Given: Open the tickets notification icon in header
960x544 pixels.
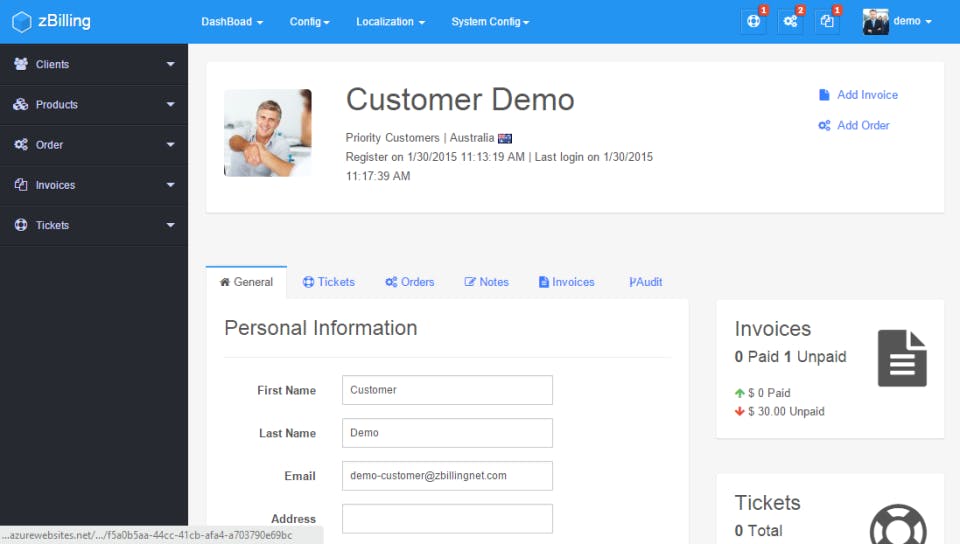Looking at the screenshot, I should point(754,21).
